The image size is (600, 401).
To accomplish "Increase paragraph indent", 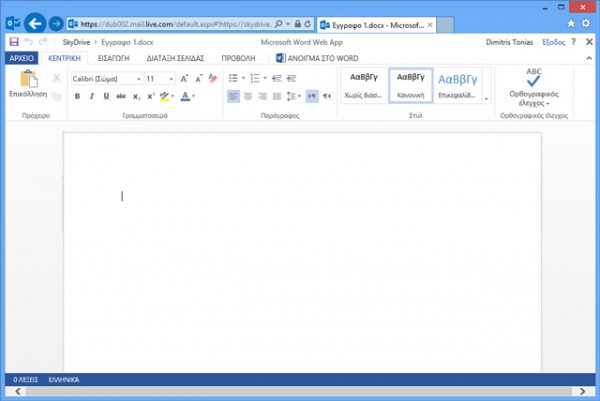I will pyautogui.click(x=291, y=78).
